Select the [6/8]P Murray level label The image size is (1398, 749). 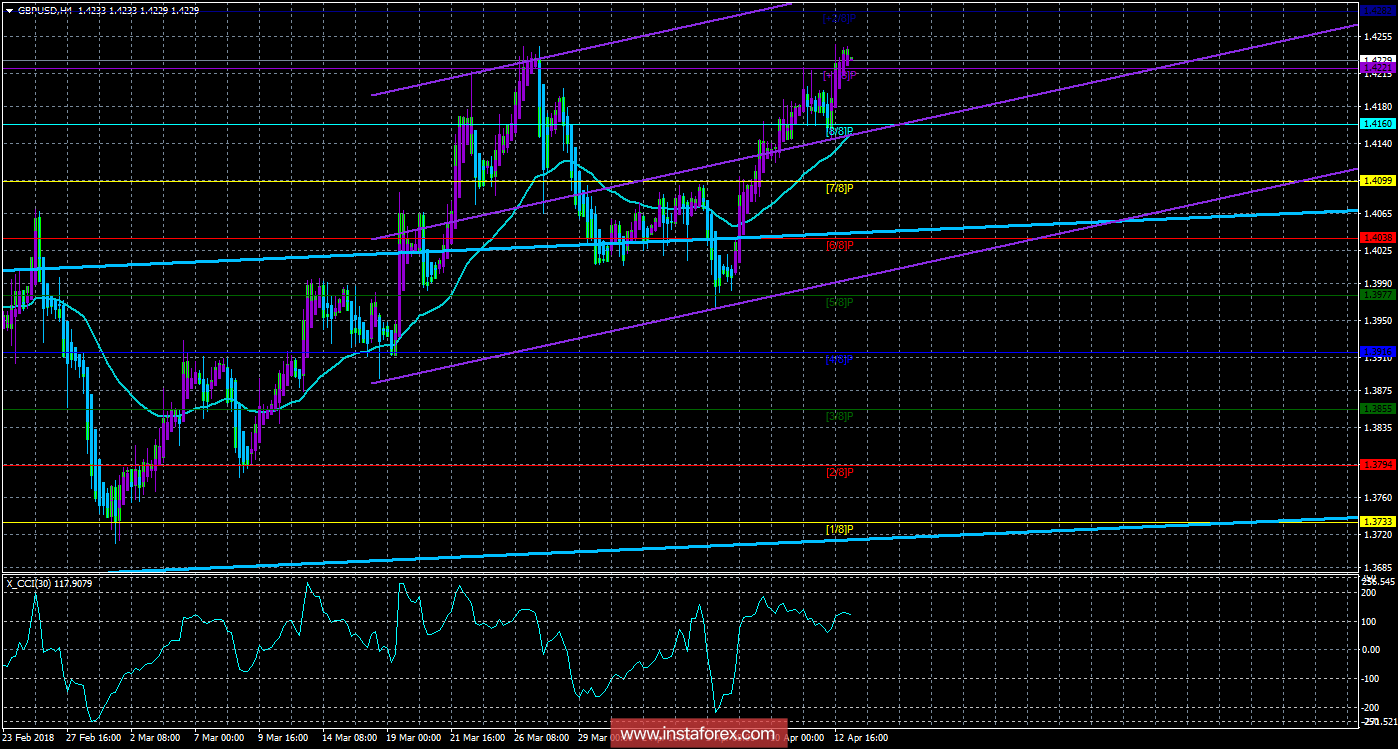coord(840,245)
